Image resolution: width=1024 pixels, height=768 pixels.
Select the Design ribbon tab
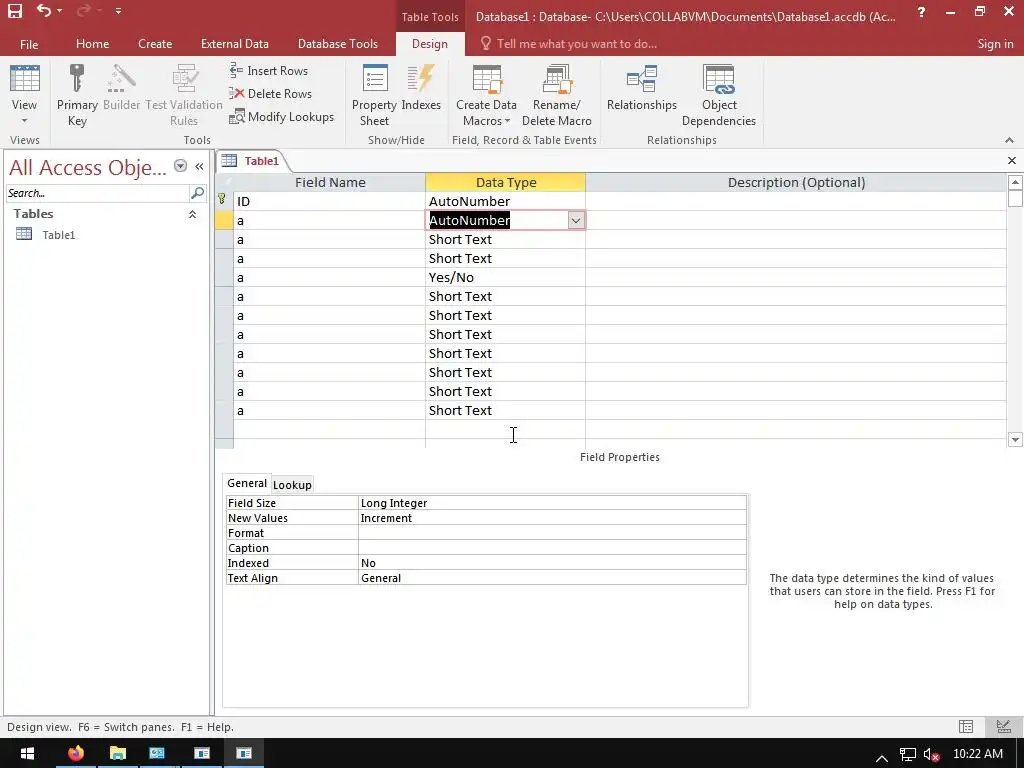(430, 44)
